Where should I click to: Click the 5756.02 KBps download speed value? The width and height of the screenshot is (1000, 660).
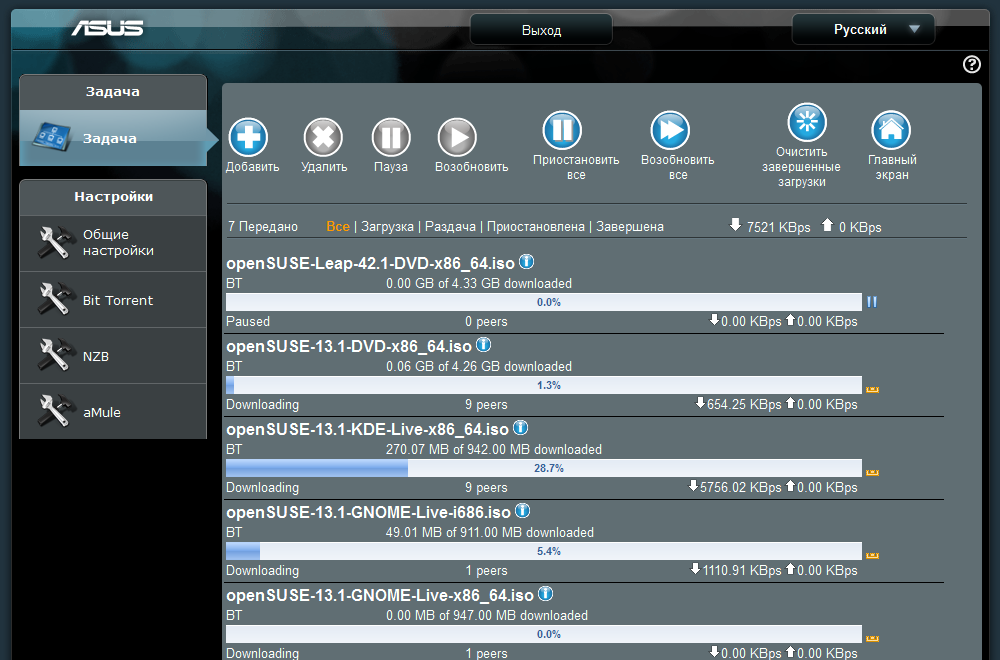[740, 487]
